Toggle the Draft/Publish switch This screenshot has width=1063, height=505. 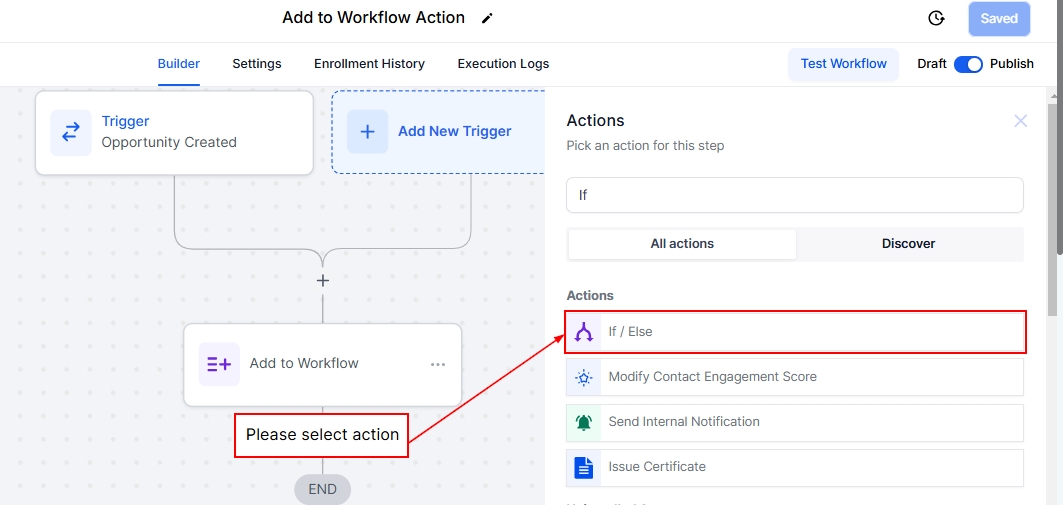968,64
